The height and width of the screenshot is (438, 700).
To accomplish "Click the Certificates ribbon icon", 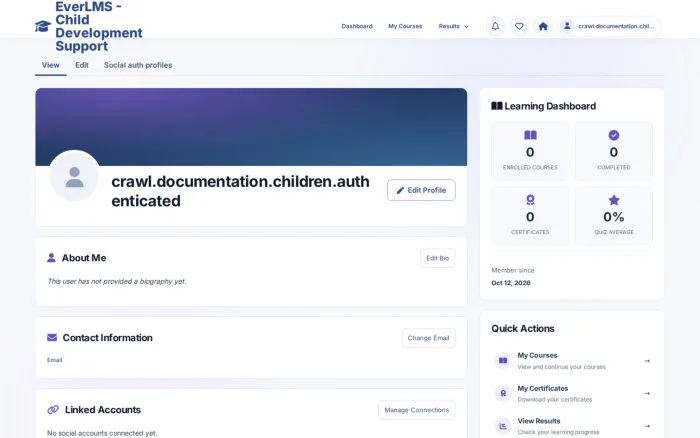I will pyautogui.click(x=530, y=200).
